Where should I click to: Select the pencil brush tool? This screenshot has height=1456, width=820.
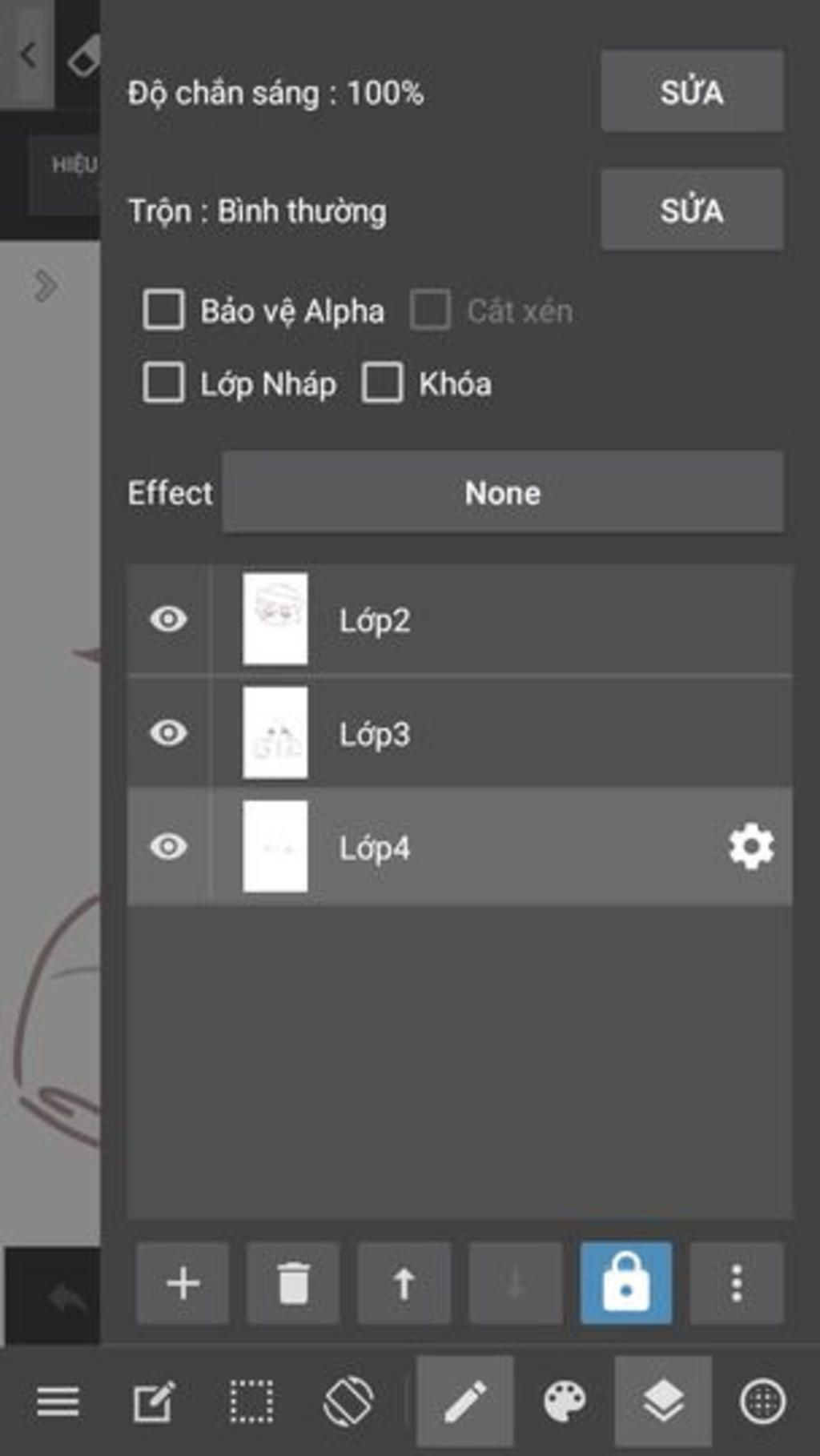(464, 1402)
